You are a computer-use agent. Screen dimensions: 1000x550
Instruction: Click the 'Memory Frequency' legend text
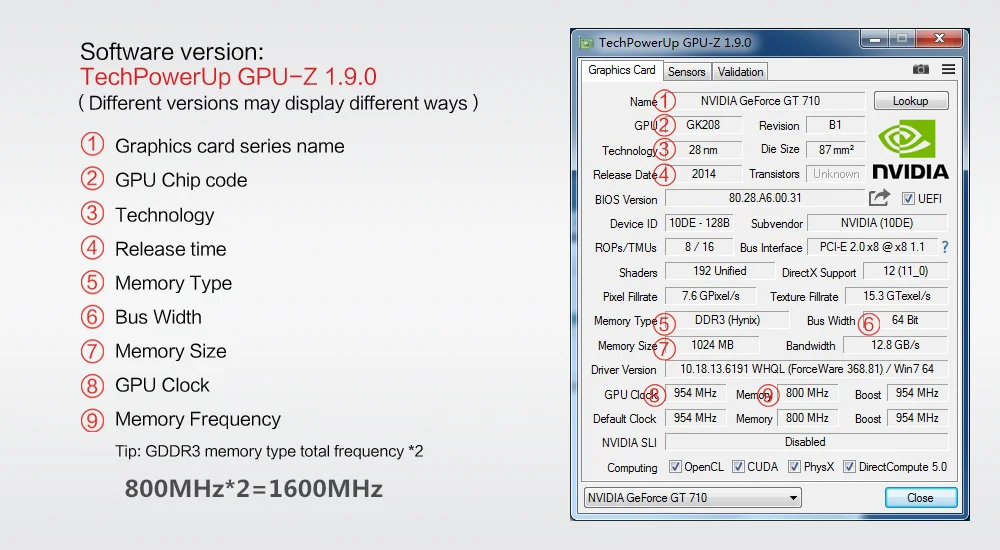(x=198, y=419)
